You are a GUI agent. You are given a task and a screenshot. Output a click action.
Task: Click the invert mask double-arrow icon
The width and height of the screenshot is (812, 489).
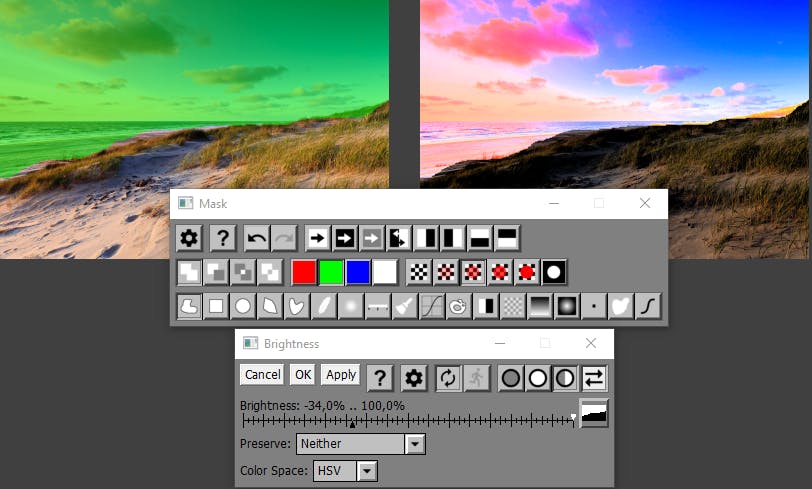(399, 238)
